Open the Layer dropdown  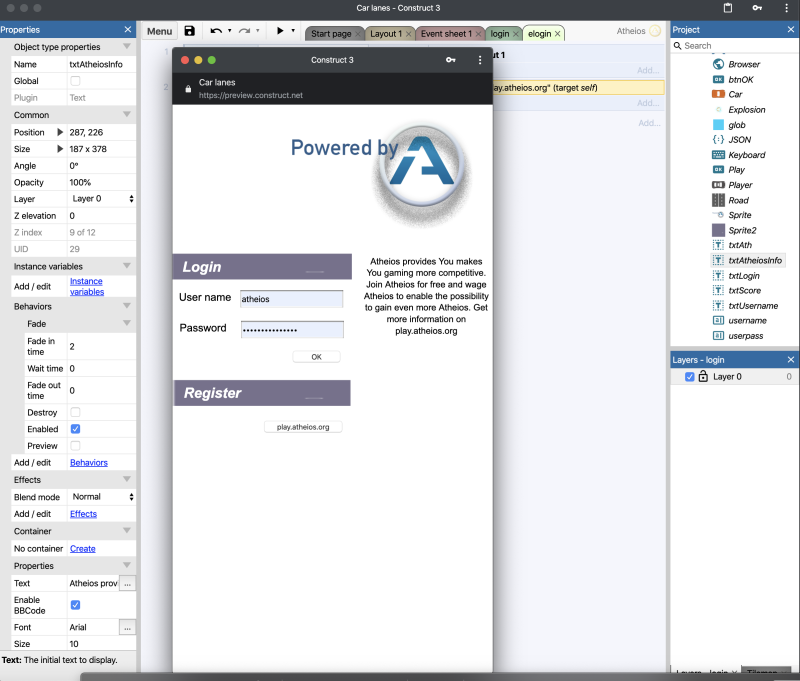(102, 199)
